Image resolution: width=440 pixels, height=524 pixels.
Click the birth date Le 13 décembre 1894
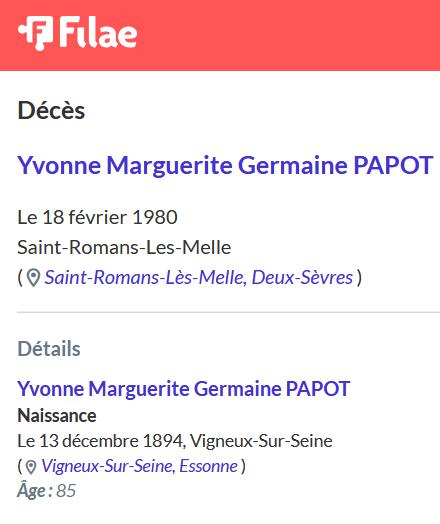point(100,441)
